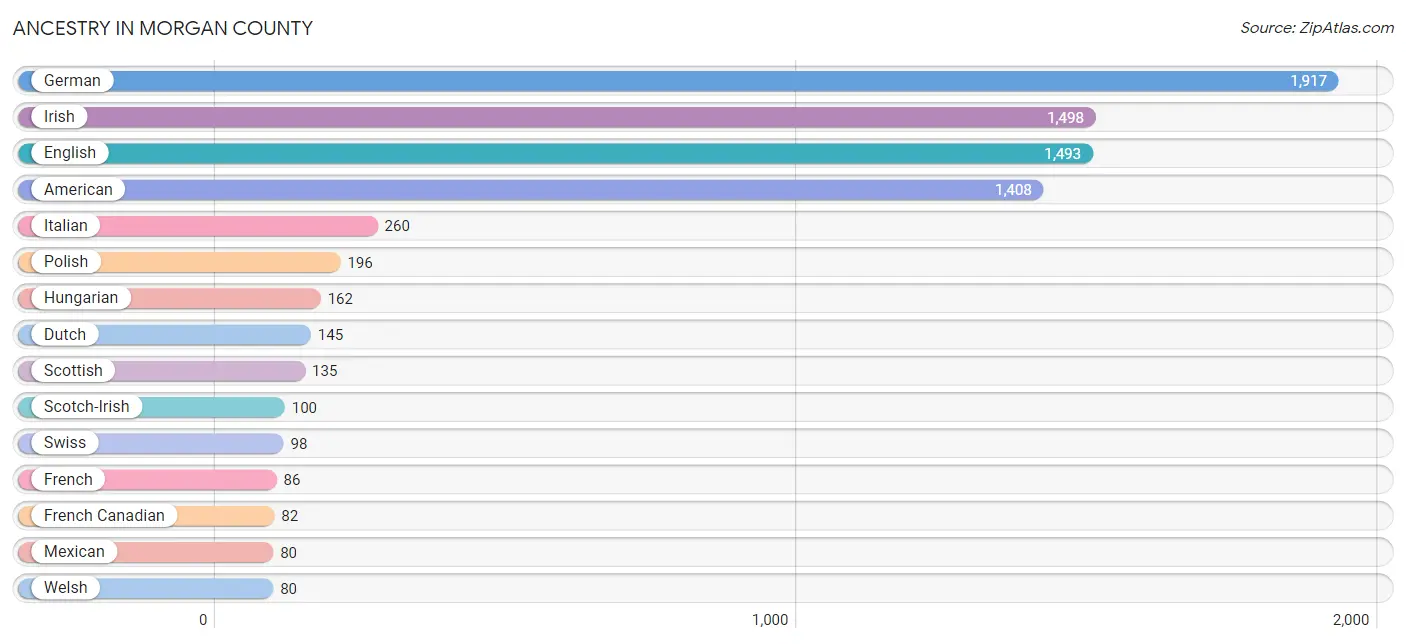
Task: Click the x-axis label 2,000
Action: (1351, 620)
